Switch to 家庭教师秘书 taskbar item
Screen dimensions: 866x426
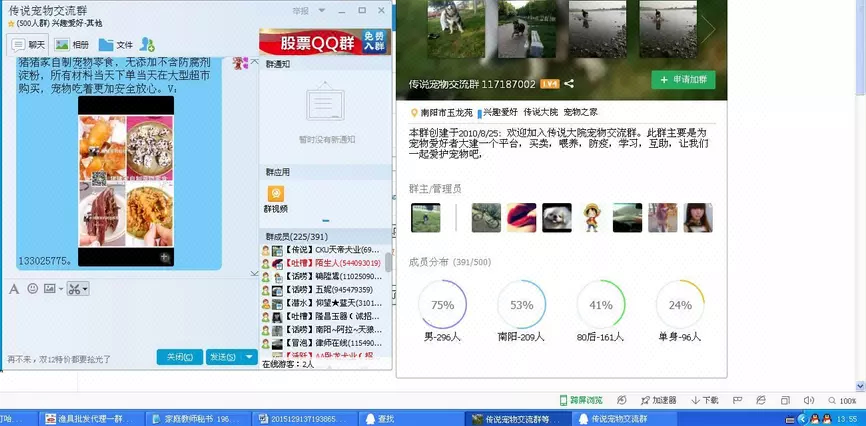tap(198, 419)
